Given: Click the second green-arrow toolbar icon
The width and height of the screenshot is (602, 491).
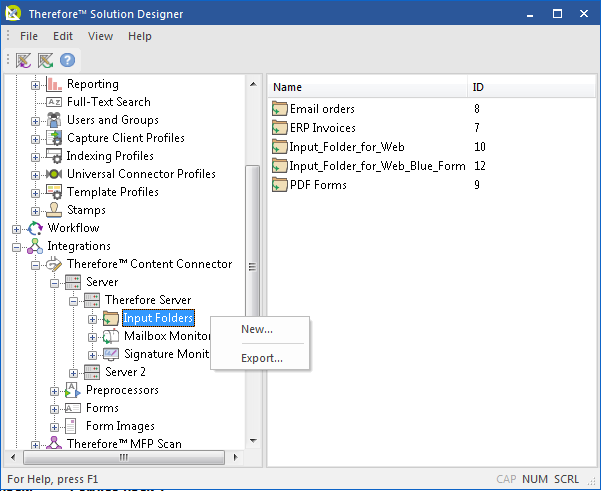Looking at the screenshot, I should [45, 60].
